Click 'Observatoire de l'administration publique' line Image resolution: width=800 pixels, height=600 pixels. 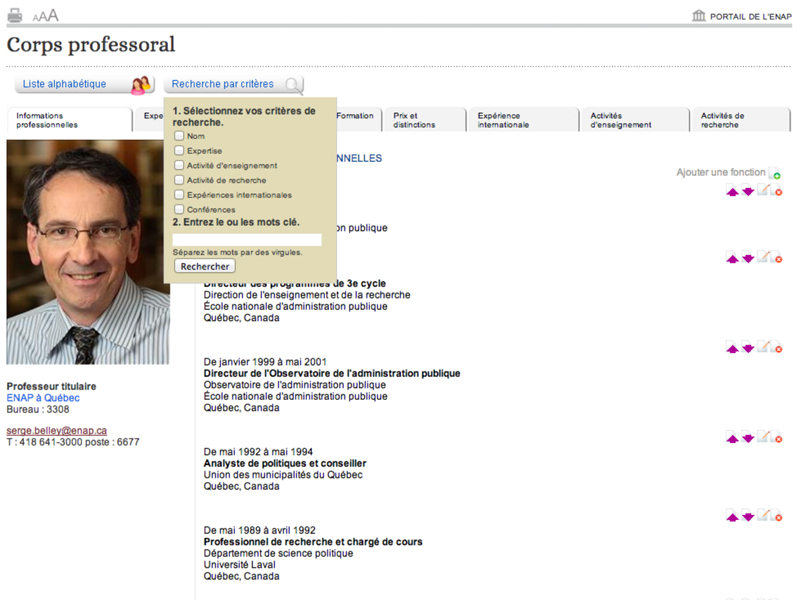pyautogui.click(x=295, y=385)
